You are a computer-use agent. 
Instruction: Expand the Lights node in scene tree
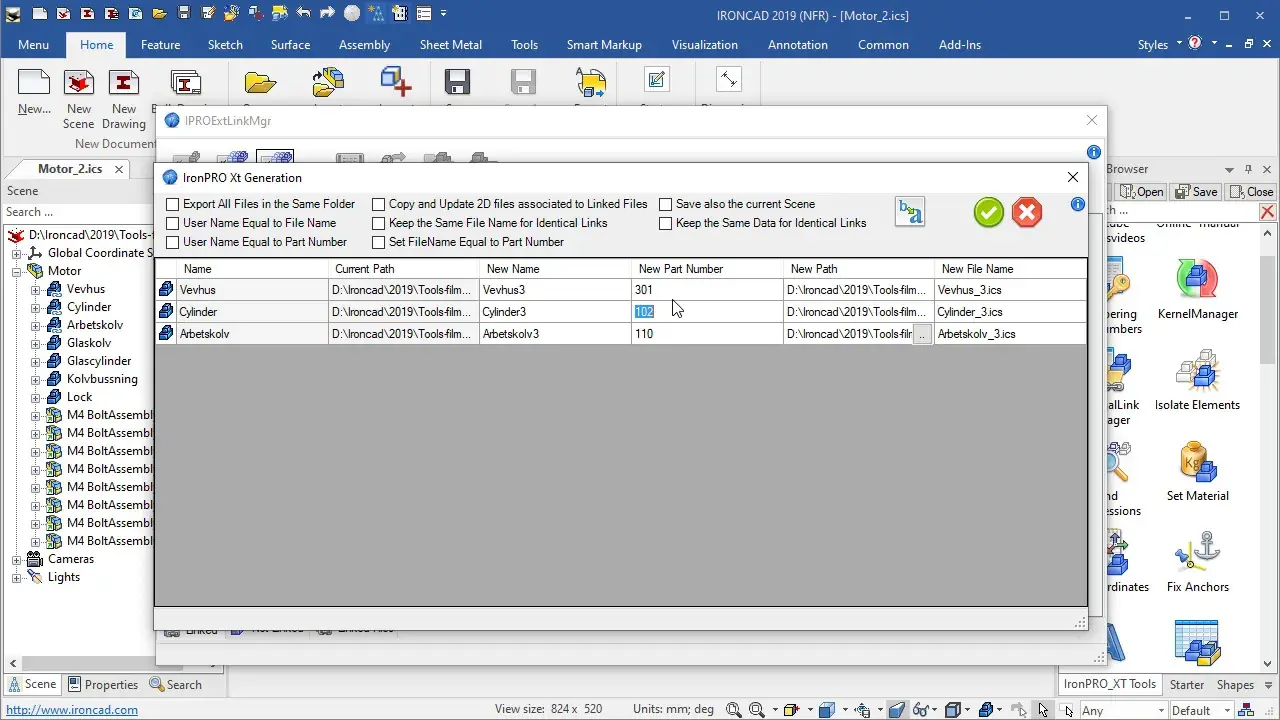[x=17, y=577]
